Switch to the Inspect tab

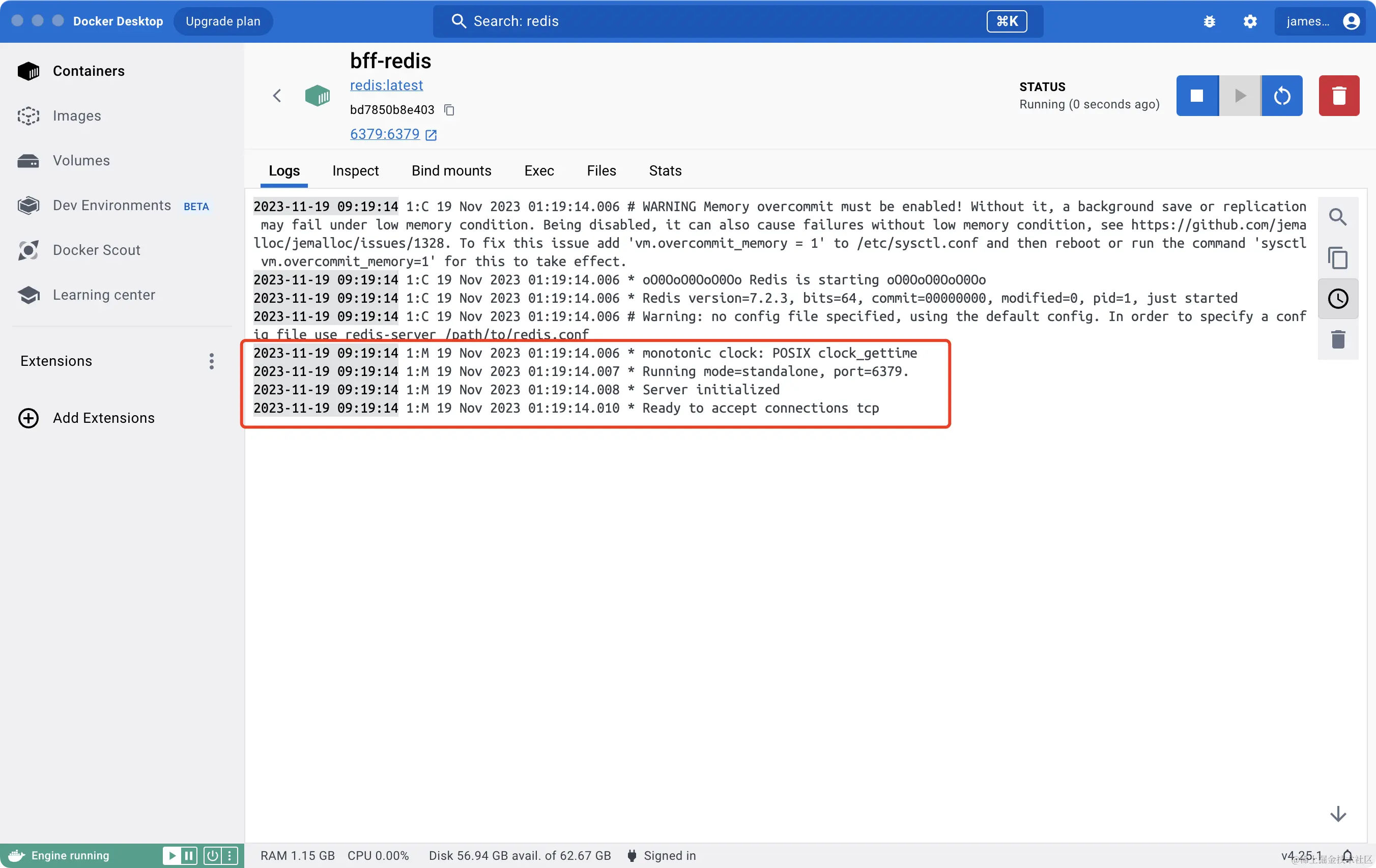355,170
